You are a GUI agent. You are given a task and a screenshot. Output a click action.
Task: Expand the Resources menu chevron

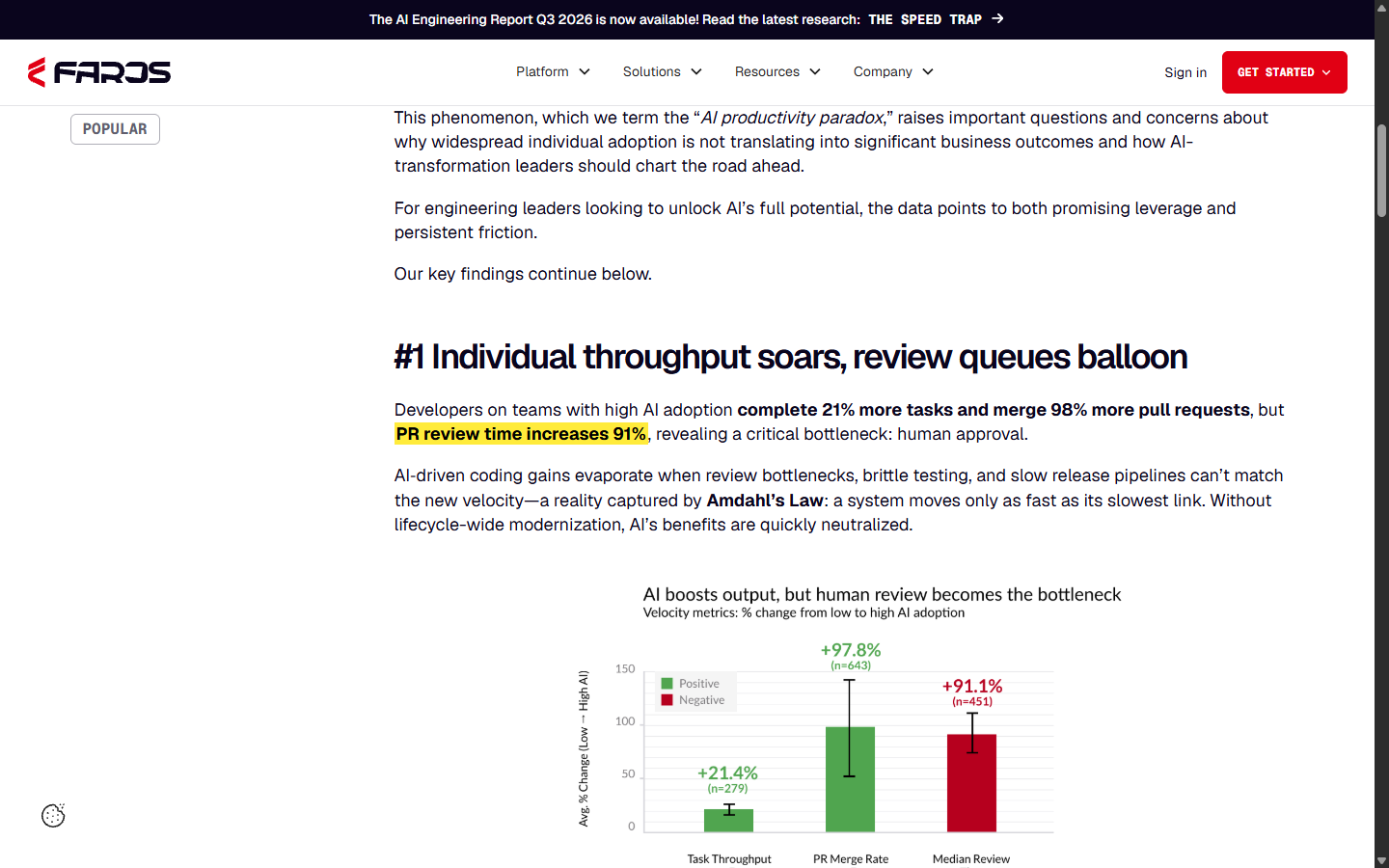click(x=815, y=72)
